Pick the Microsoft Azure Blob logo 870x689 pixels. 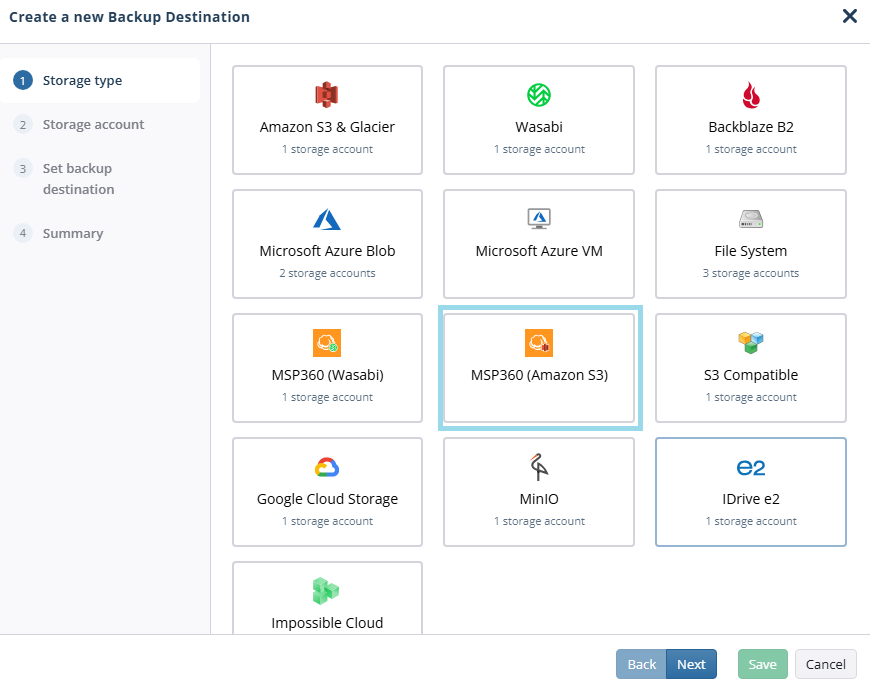point(327,219)
